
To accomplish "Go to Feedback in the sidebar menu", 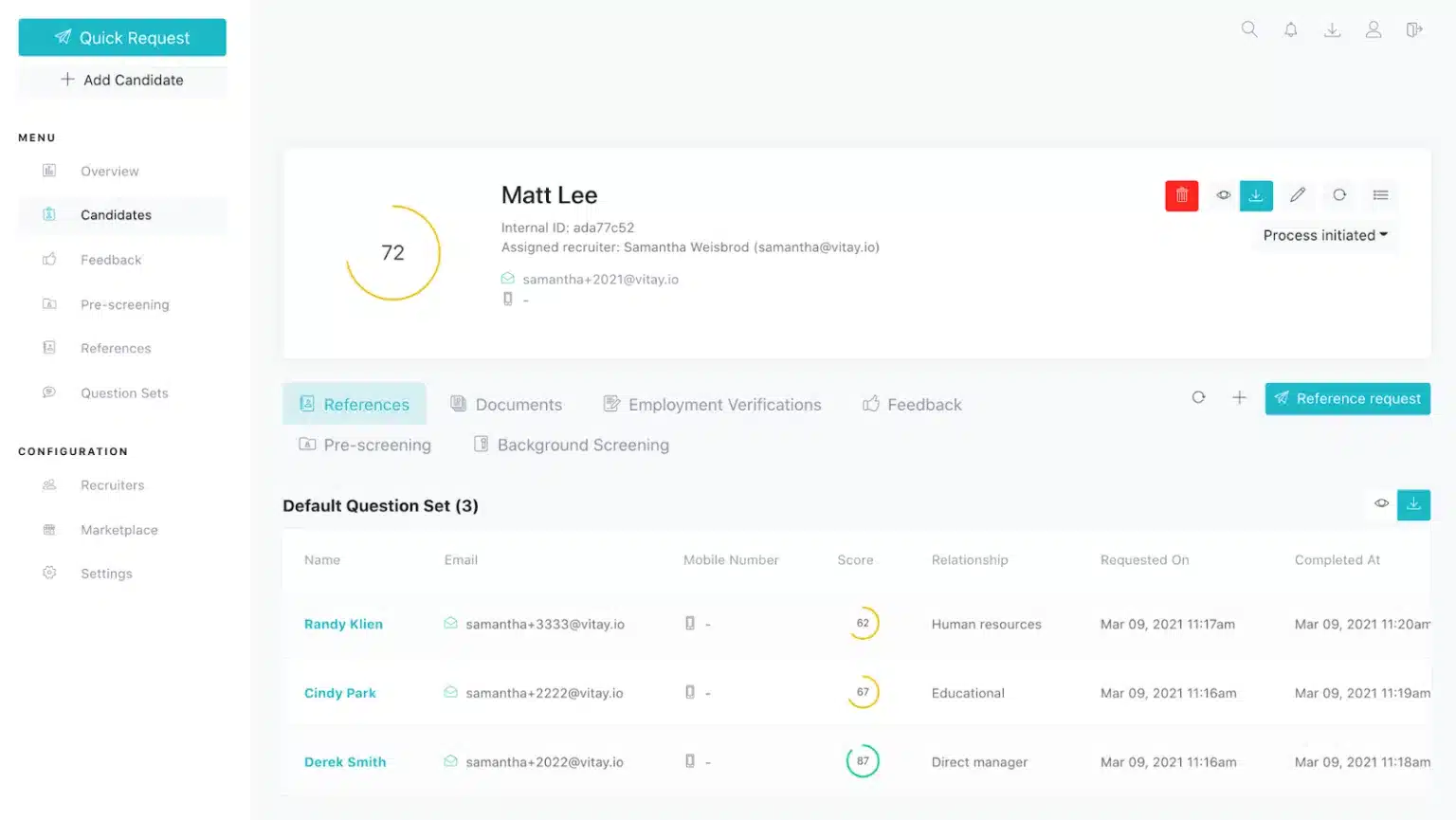I will pyautogui.click(x=111, y=260).
